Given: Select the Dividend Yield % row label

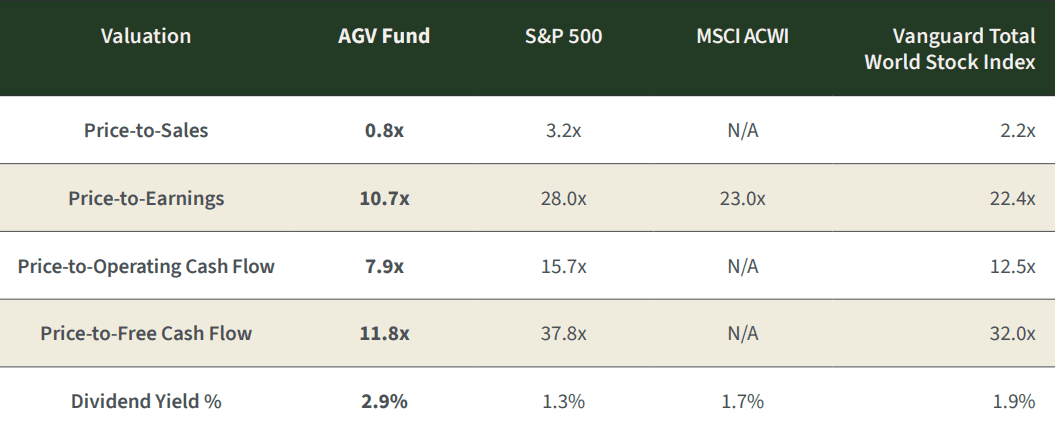Looking at the screenshot, I should click(x=146, y=402).
